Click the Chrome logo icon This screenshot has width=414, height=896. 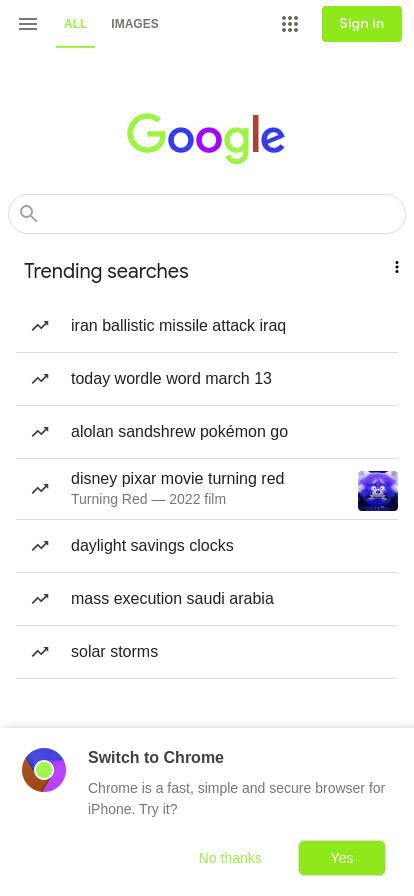(44, 770)
